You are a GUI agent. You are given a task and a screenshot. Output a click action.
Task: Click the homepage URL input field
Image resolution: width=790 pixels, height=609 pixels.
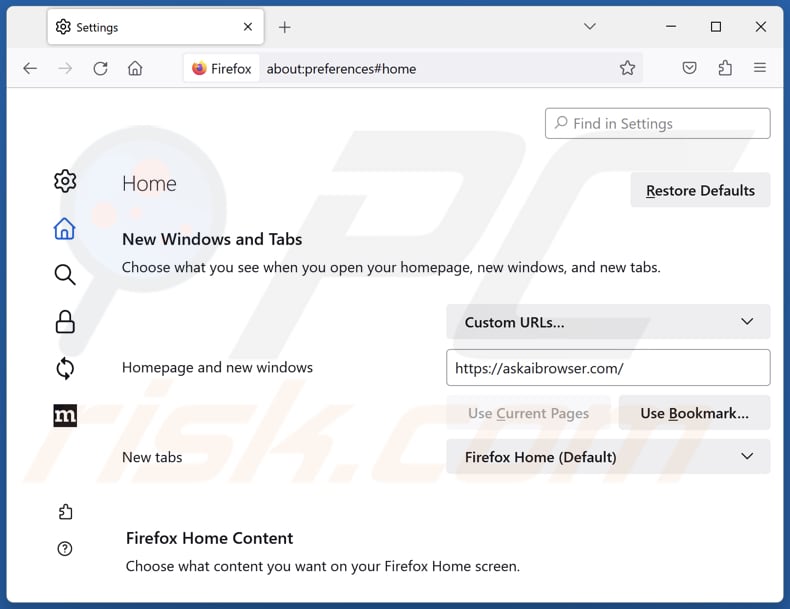(x=608, y=368)
